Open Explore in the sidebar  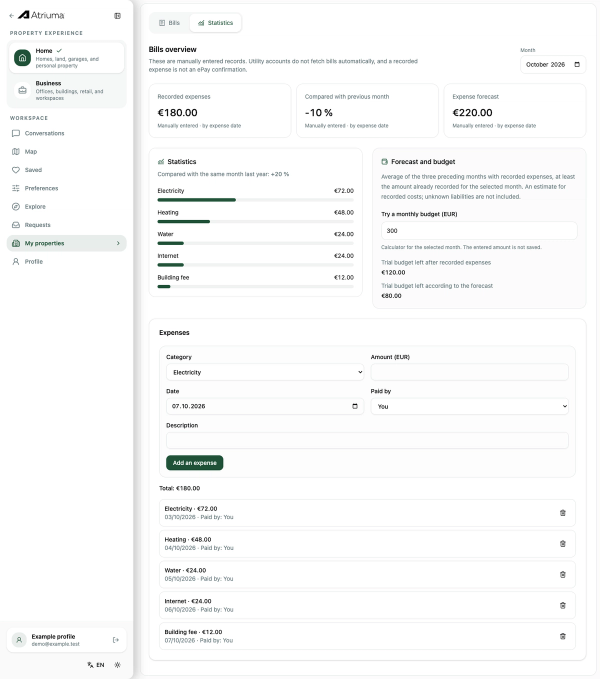(67, 207)
